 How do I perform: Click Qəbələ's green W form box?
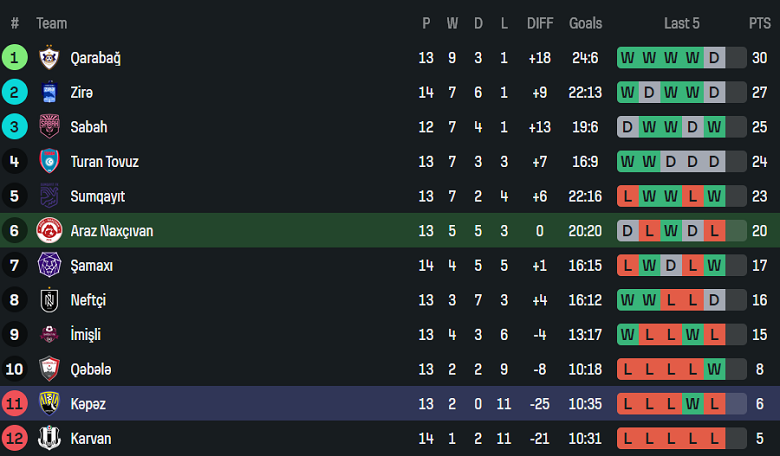click(714, 369)
